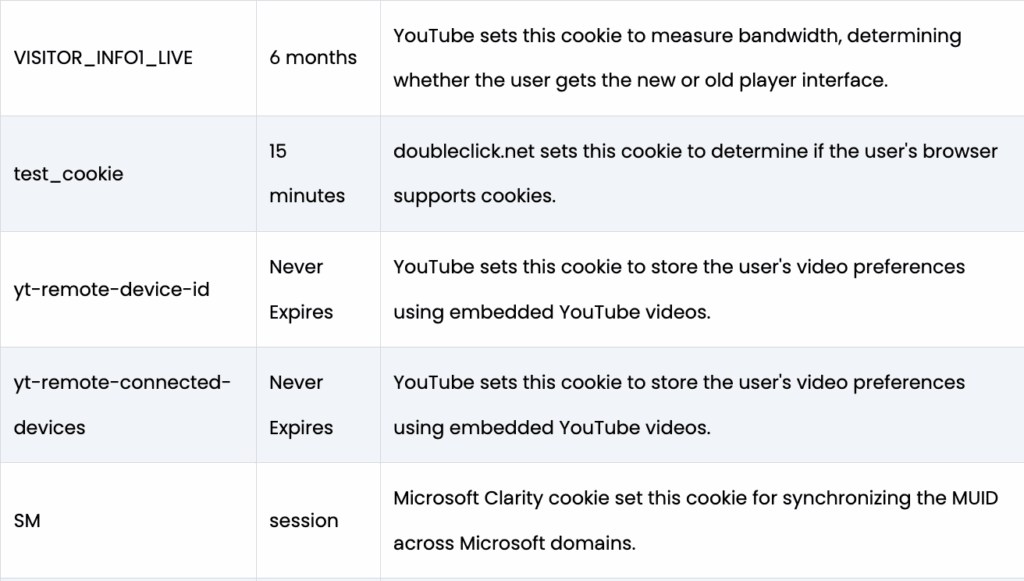Click 'across Microsoft domains.' text line
Screen dimensions: 1024x581
514,543
